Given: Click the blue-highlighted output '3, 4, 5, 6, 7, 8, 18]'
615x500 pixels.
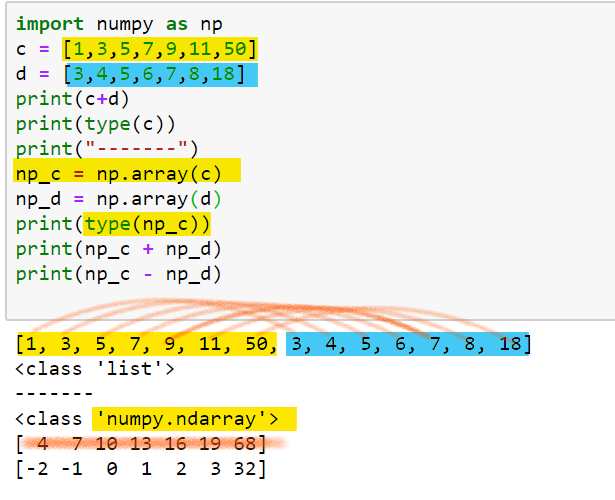Looking at the screenshot, I should (x=409, y=344).
